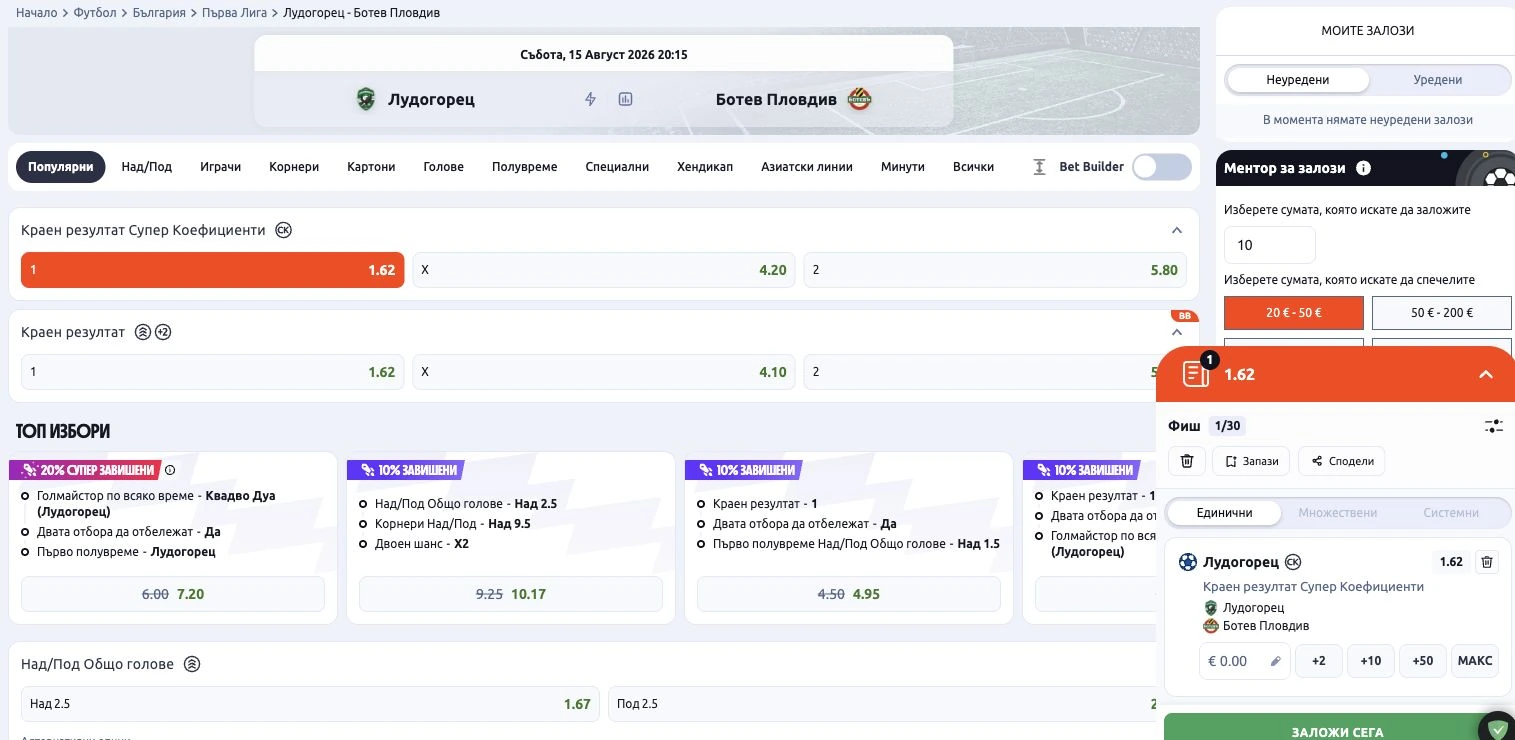Pick draw X at 4.20
Viewport: 1515px width, 740px height.
[604, 270]
